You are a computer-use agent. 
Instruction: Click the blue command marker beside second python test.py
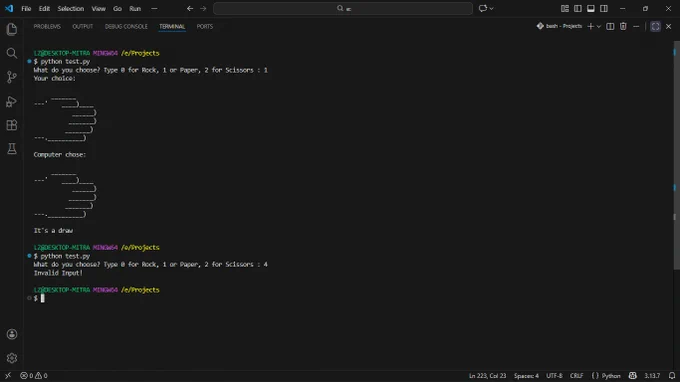click(29, 256)
